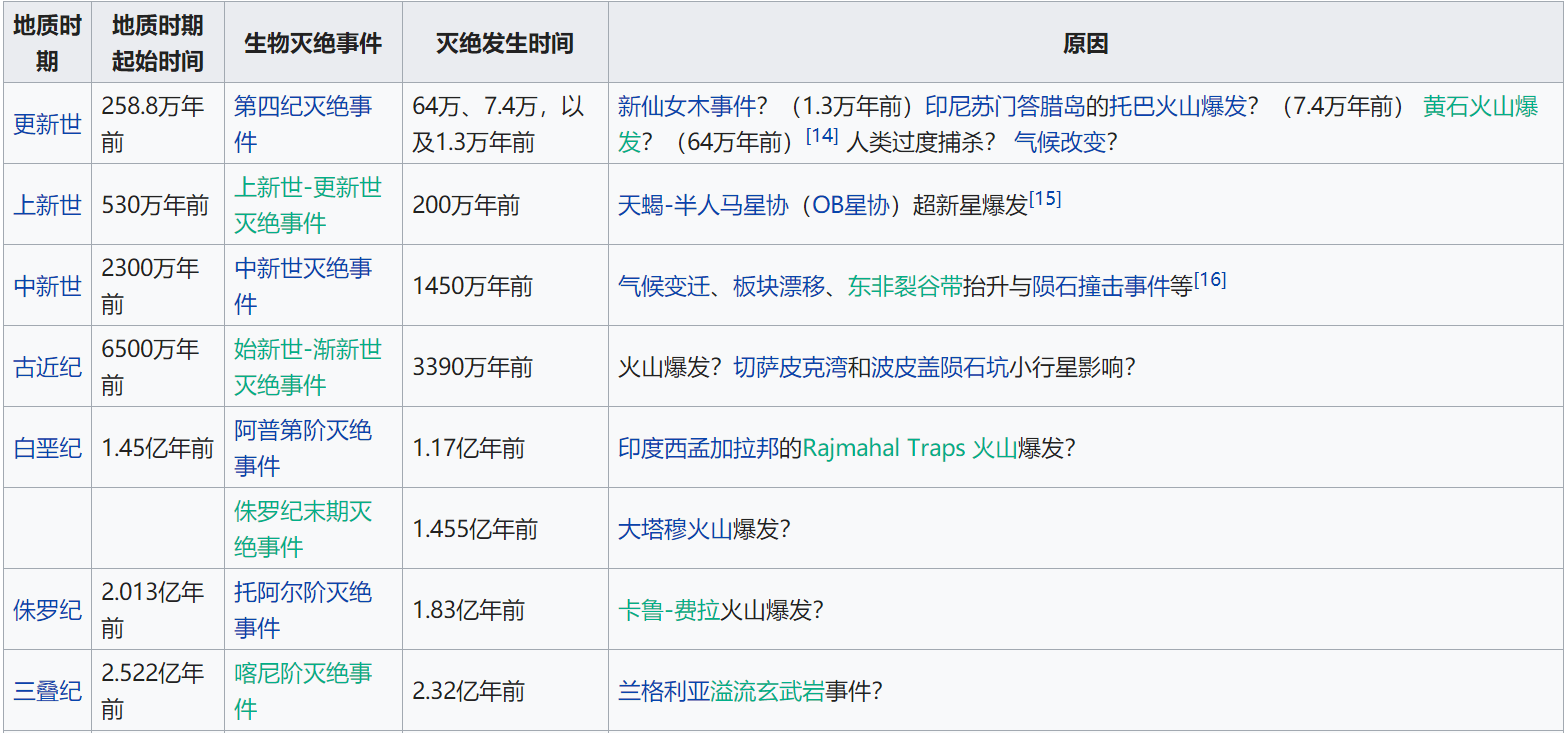The image size is (1566, 733).
Task: Open the 阿普第阶灭绝事件 link
Action: point(303,448)
